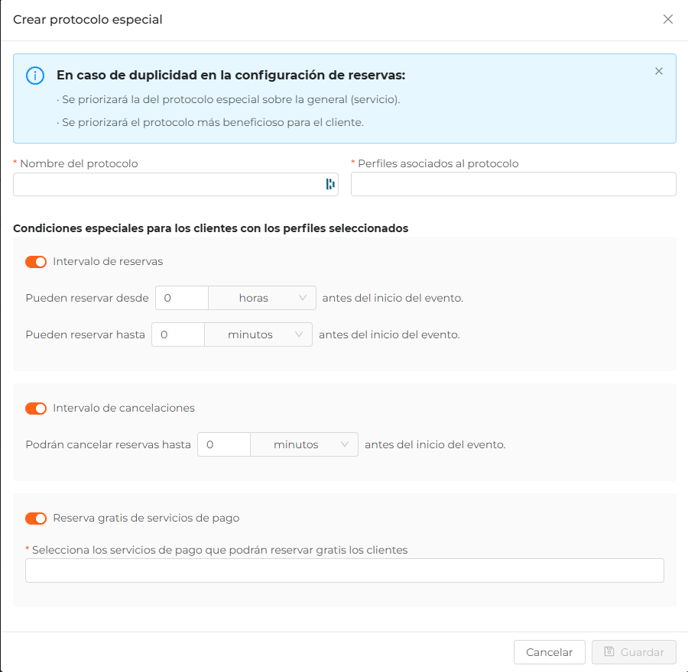Focus the Nombre del protocolo field

(x=176, y=184)
